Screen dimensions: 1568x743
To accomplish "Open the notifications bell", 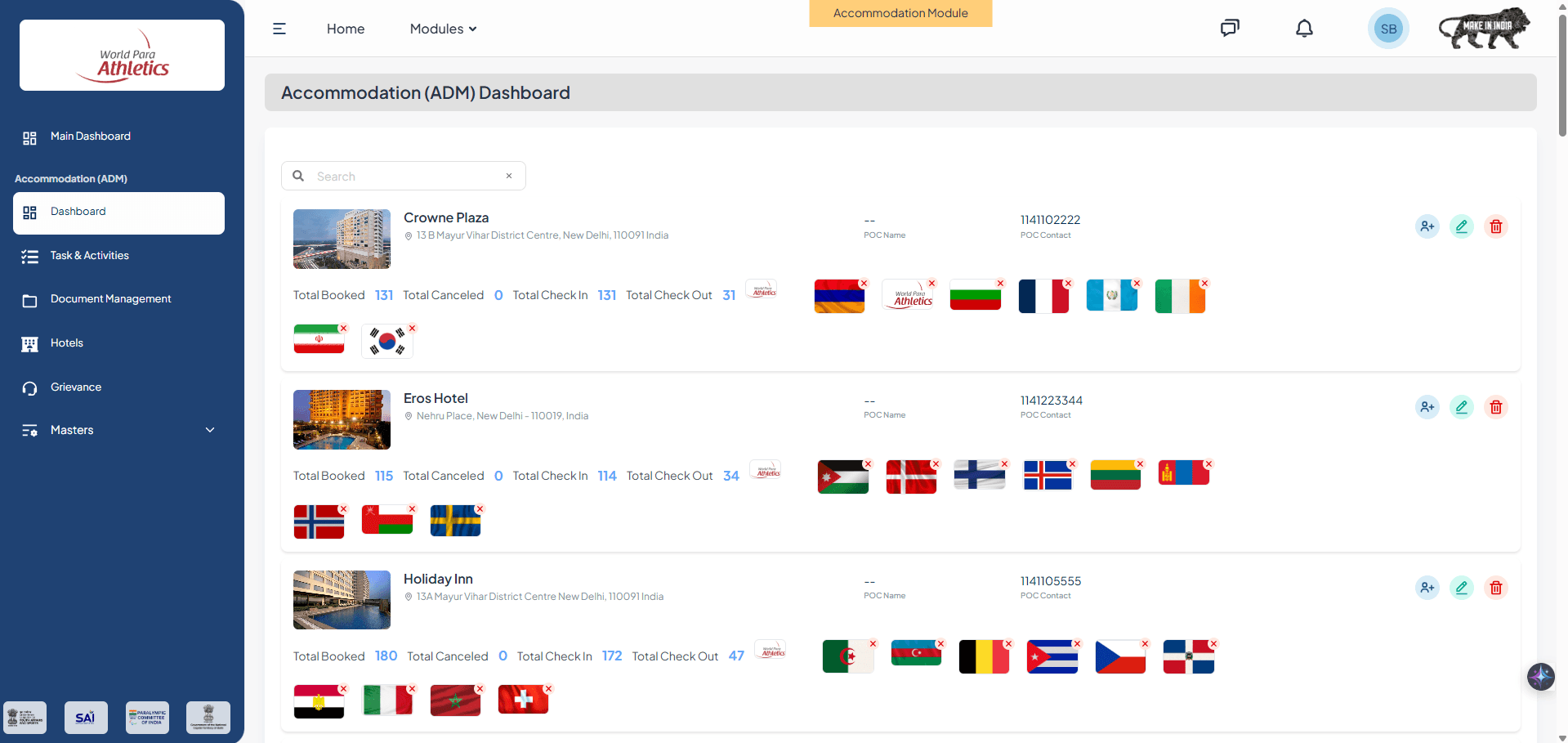I will pos(1304,29).
